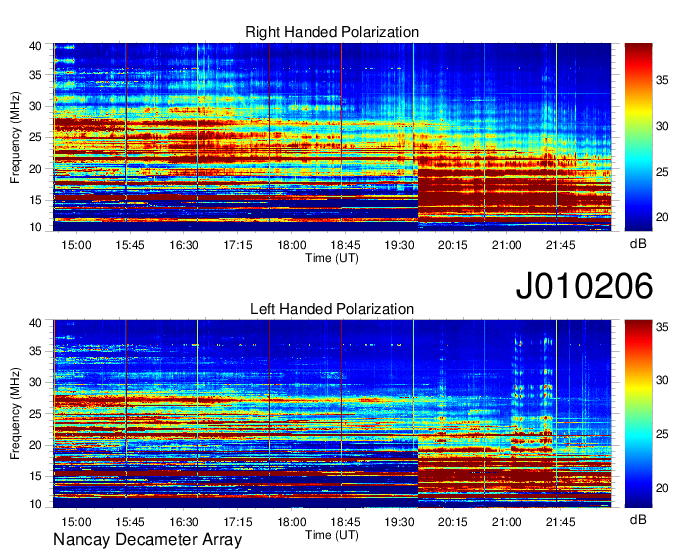Viewport: 680px width, 552px height.
Task: Click Time (UT) label under Right Handed plot
Action: [332, 258]
